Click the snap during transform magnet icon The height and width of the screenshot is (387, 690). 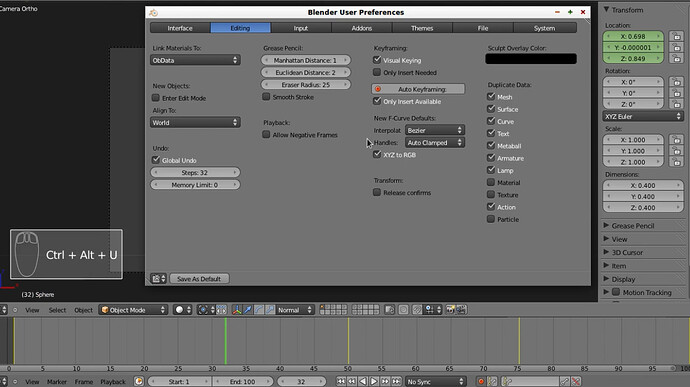(x=417, y=310)
